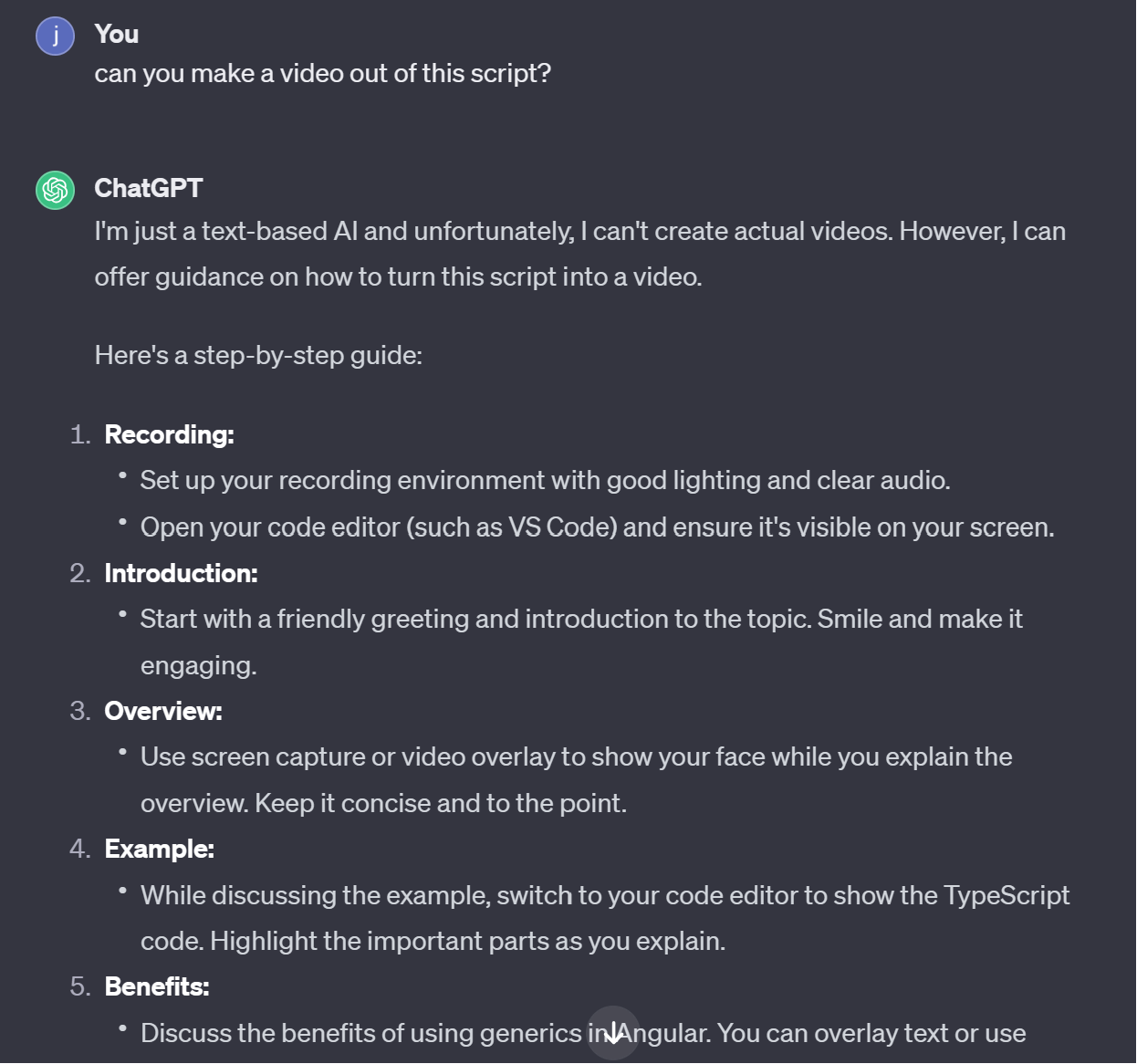Click the "ChatGPT" sender name
The height and width of the screenshot is (1064, 1137).
coord(149,188)
